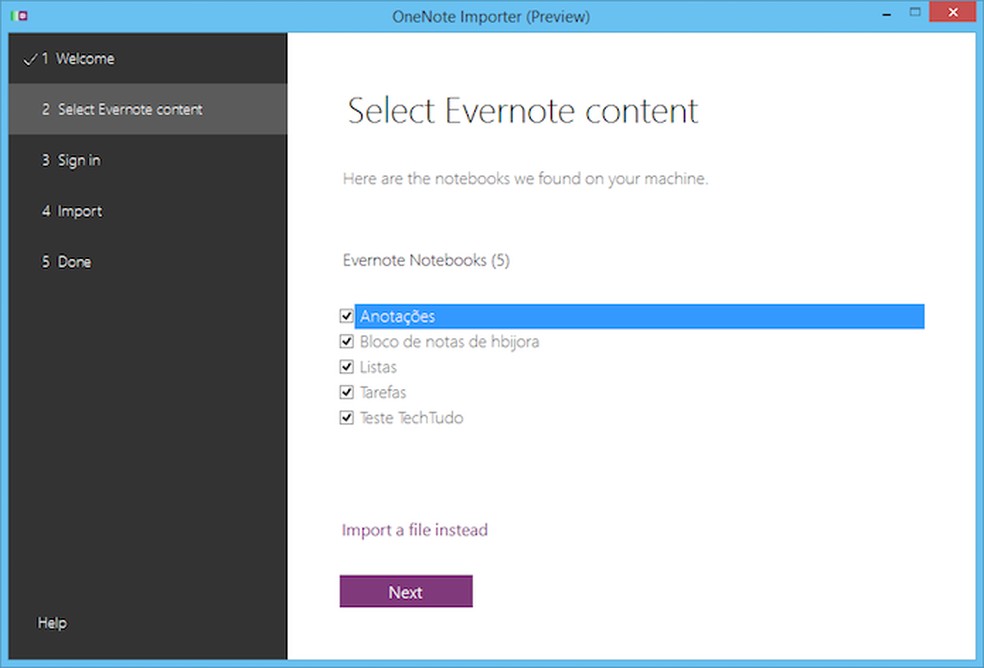Image resolution: width=984 pixels, height=668 pixels.
Task: Close the OneNote Importer window
Action: coord(953,13)
